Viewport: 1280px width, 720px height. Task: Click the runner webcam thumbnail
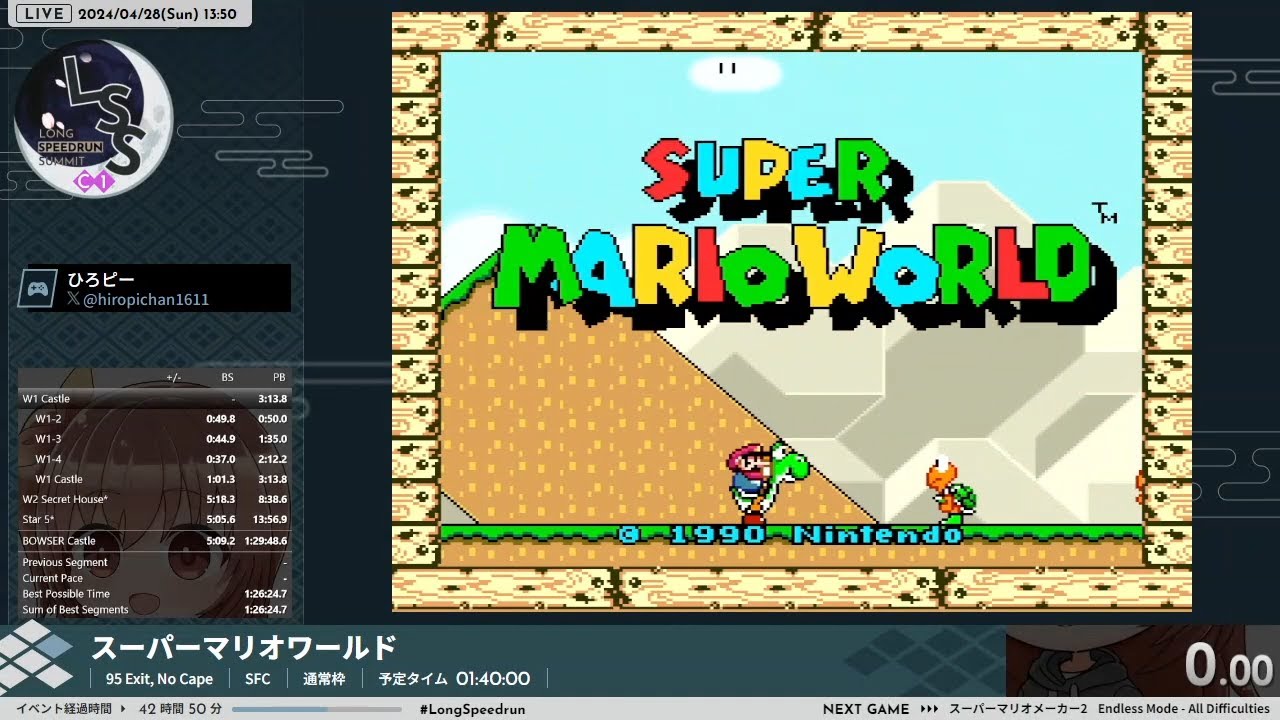[x=1093, y=661]
